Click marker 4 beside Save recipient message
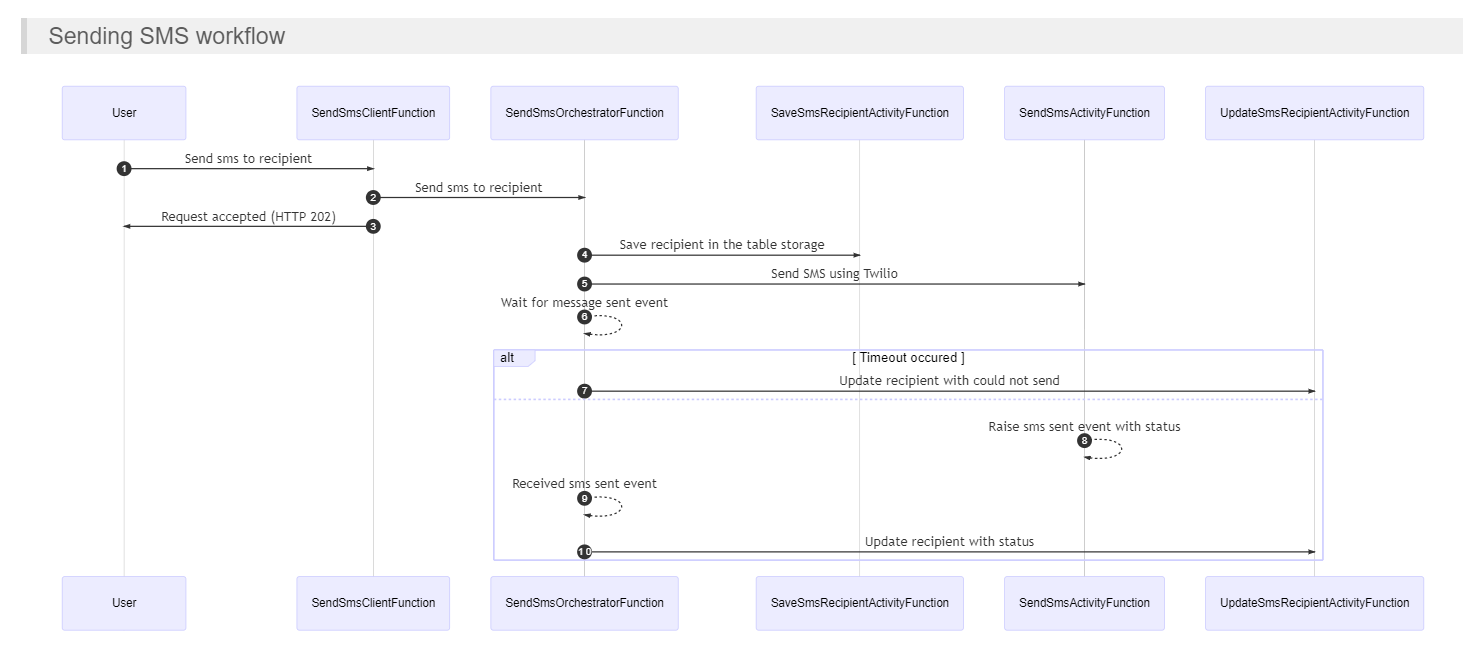Viewport: 1463px width, 661px height. (585, 254)
